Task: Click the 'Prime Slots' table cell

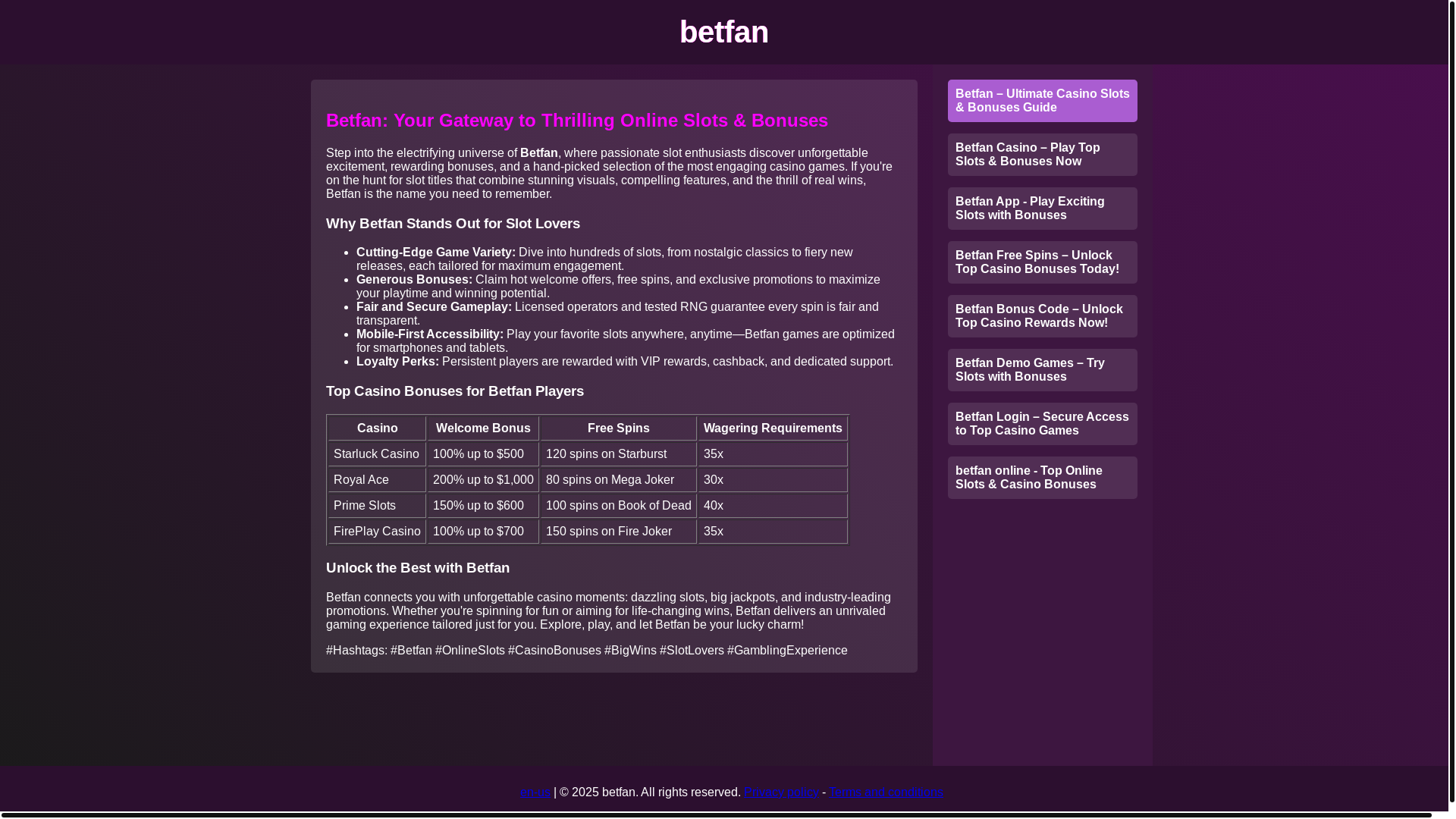Action: (377, 506)
